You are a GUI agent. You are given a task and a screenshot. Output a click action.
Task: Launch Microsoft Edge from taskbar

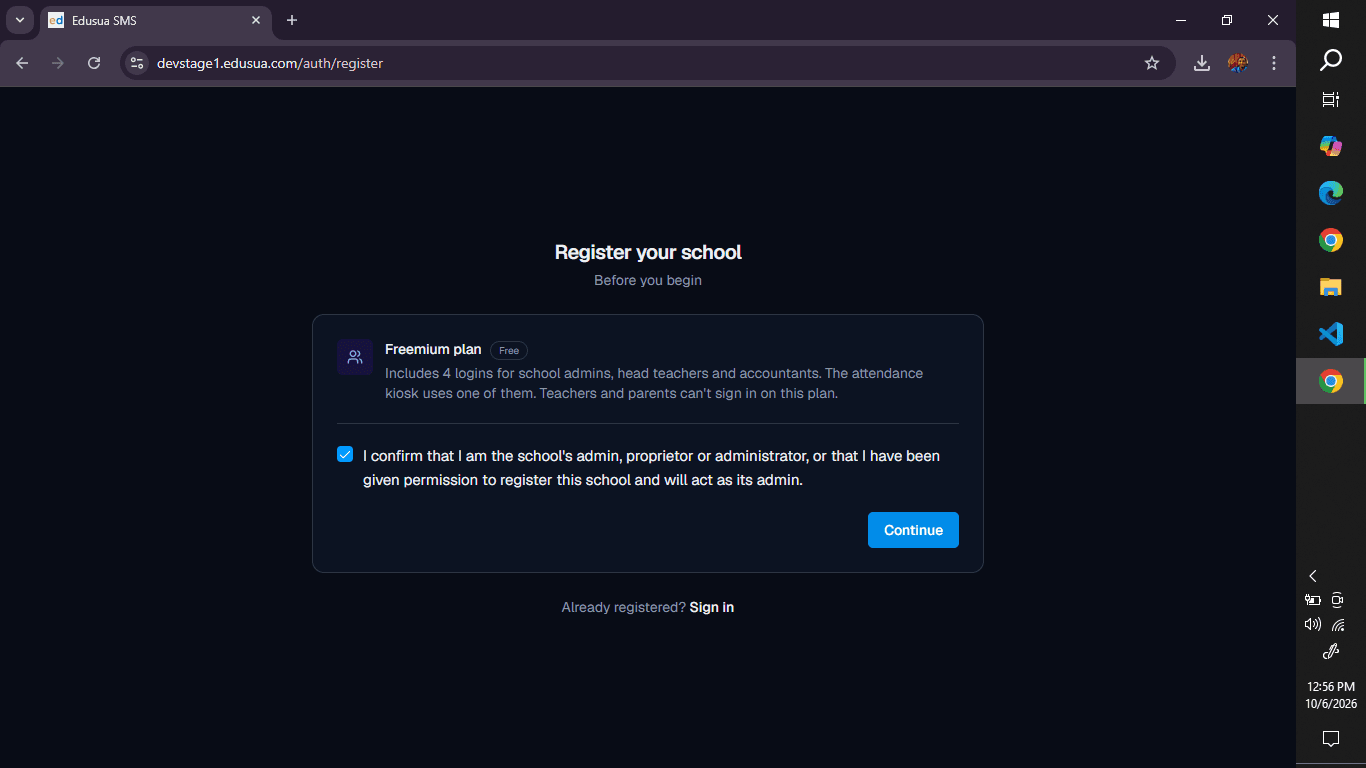[x=1331, y=193]
